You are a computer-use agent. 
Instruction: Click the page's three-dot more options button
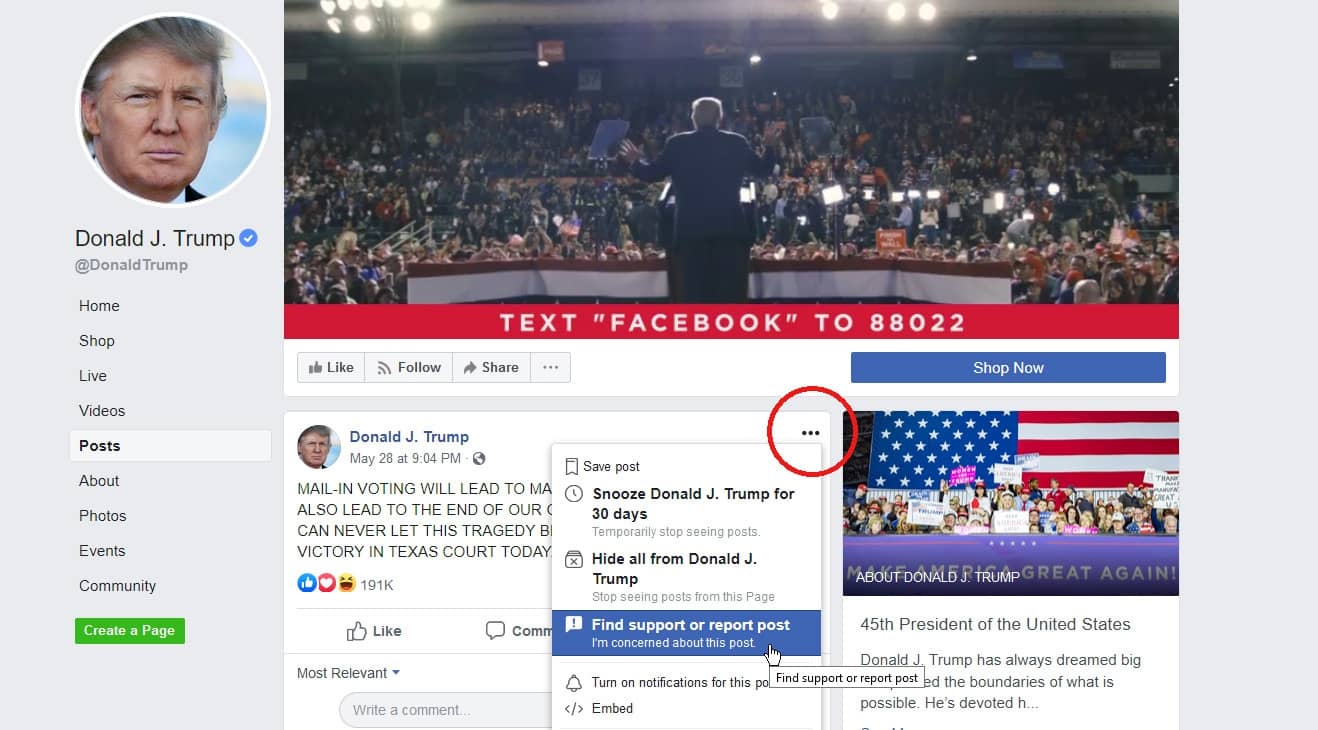click(550, 367)
